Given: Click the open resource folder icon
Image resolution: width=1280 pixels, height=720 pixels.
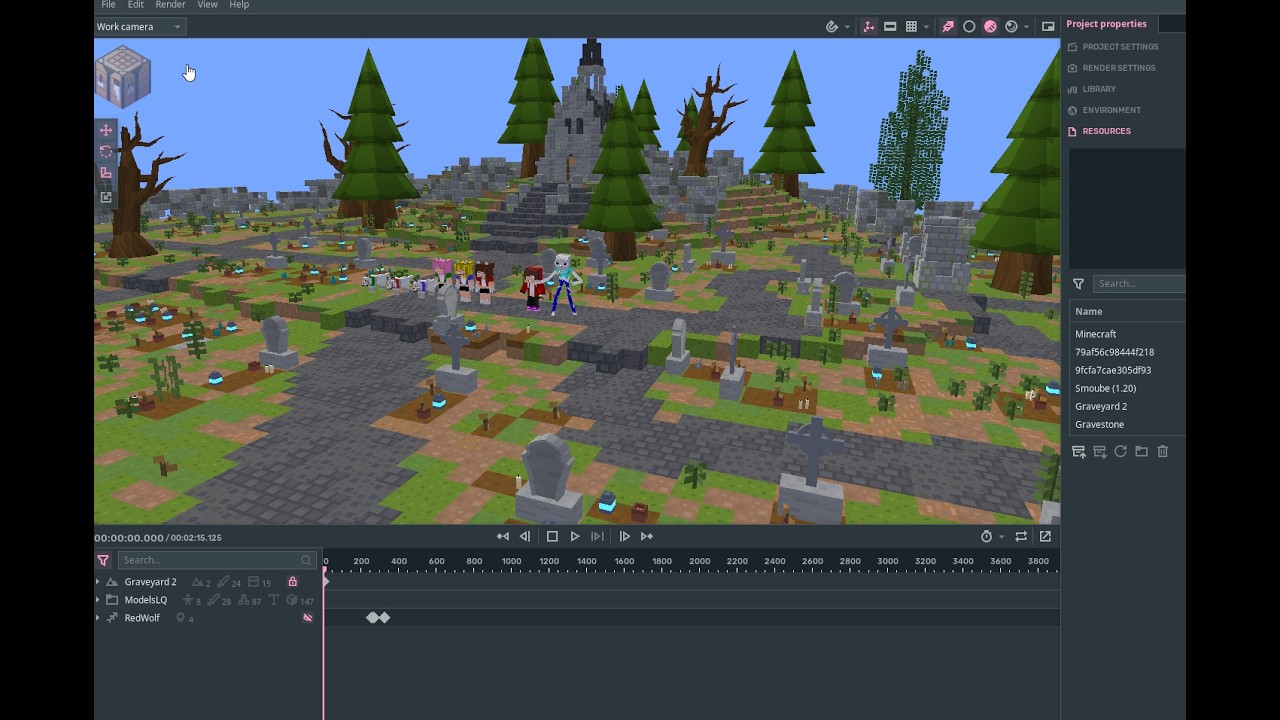Looking at the screenshot, I should (x=1141, y=452).
